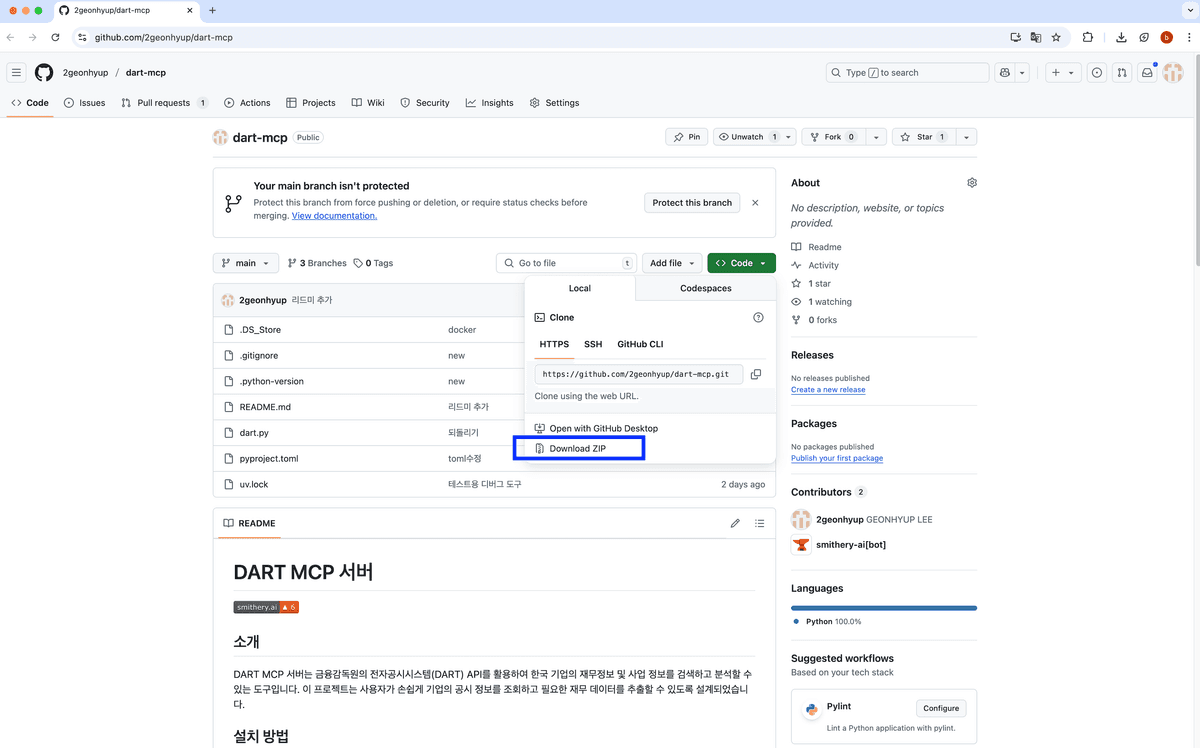Viewport: 1200px width, 748px height.
Task: Pin the dart-mcp repository
Action: [686, 137]
